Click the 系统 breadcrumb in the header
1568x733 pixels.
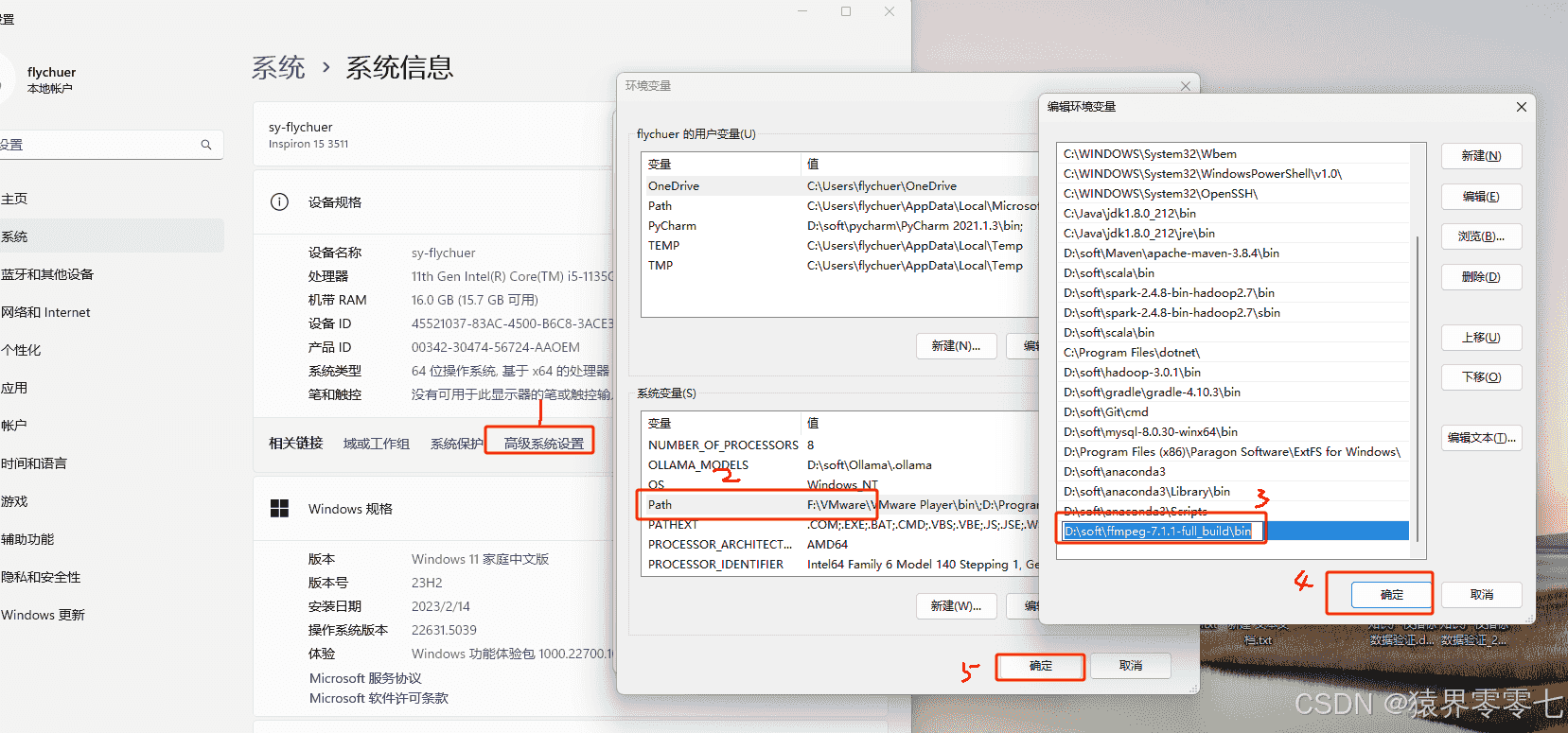(278, 67)
